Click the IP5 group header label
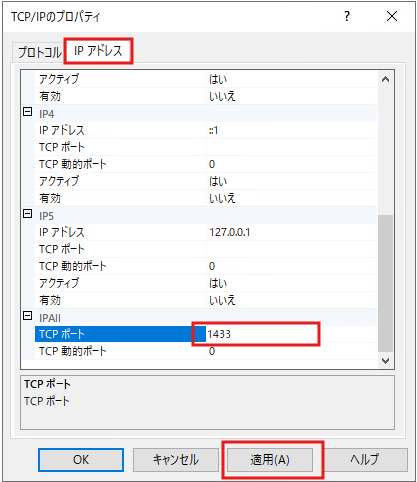The image size is (417, 482). (47, 216)
